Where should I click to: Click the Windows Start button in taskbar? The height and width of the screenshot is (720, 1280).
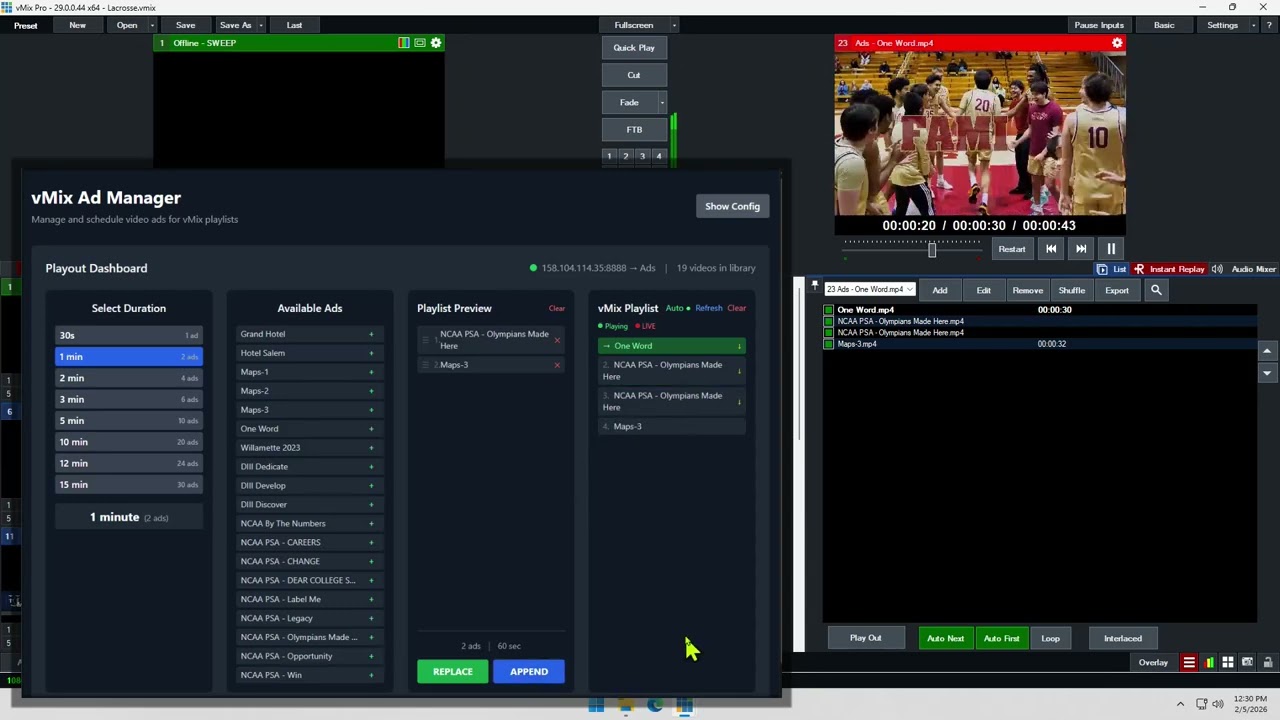pos(596,706)
